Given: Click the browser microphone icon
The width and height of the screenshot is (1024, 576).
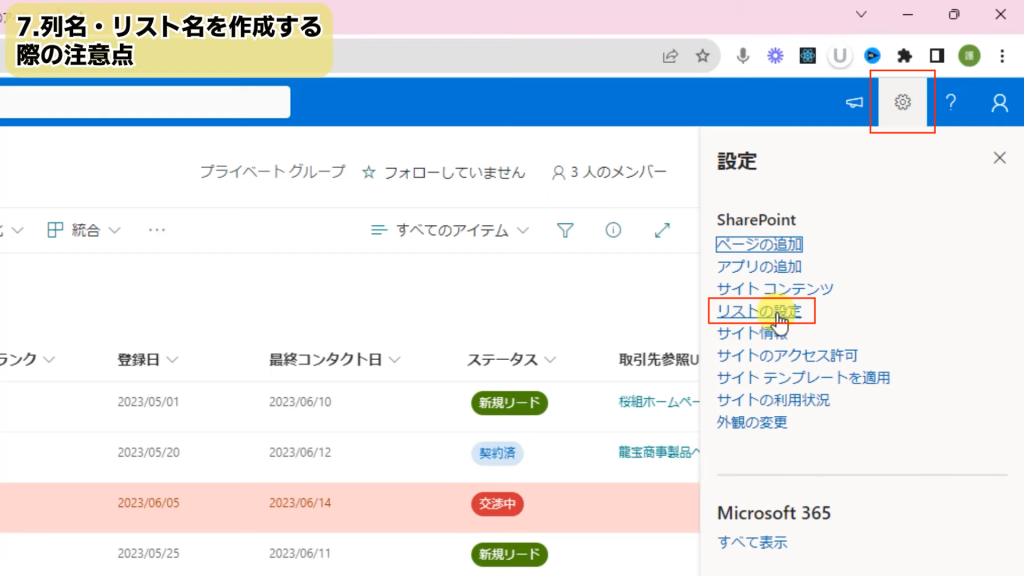Looking at the screenshot, I should (743, 56).
